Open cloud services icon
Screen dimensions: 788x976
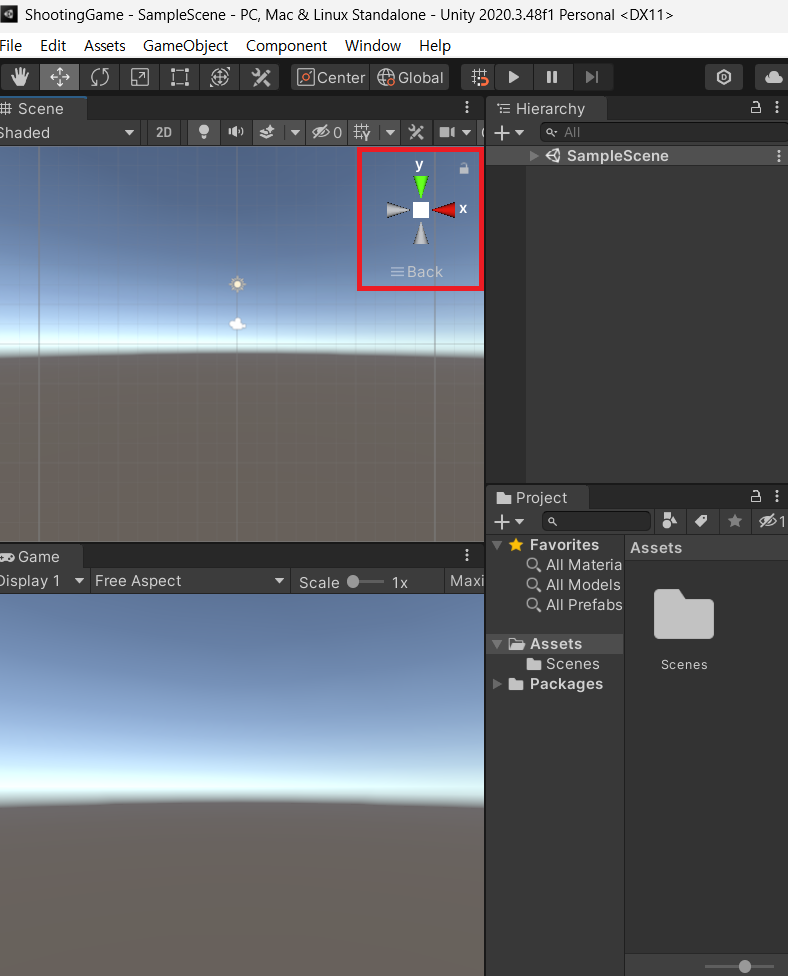[772, 77]
